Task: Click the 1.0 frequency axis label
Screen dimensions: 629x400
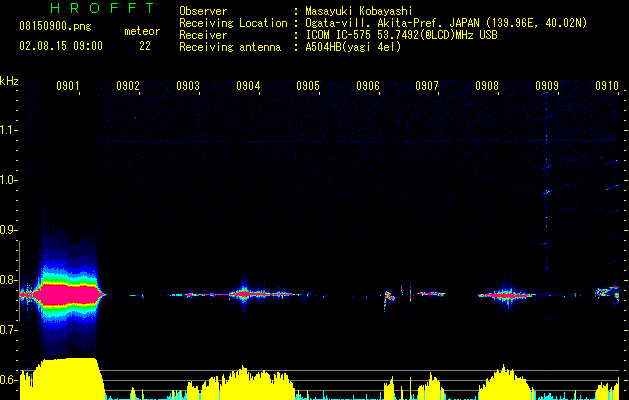Action: (8, 180)
